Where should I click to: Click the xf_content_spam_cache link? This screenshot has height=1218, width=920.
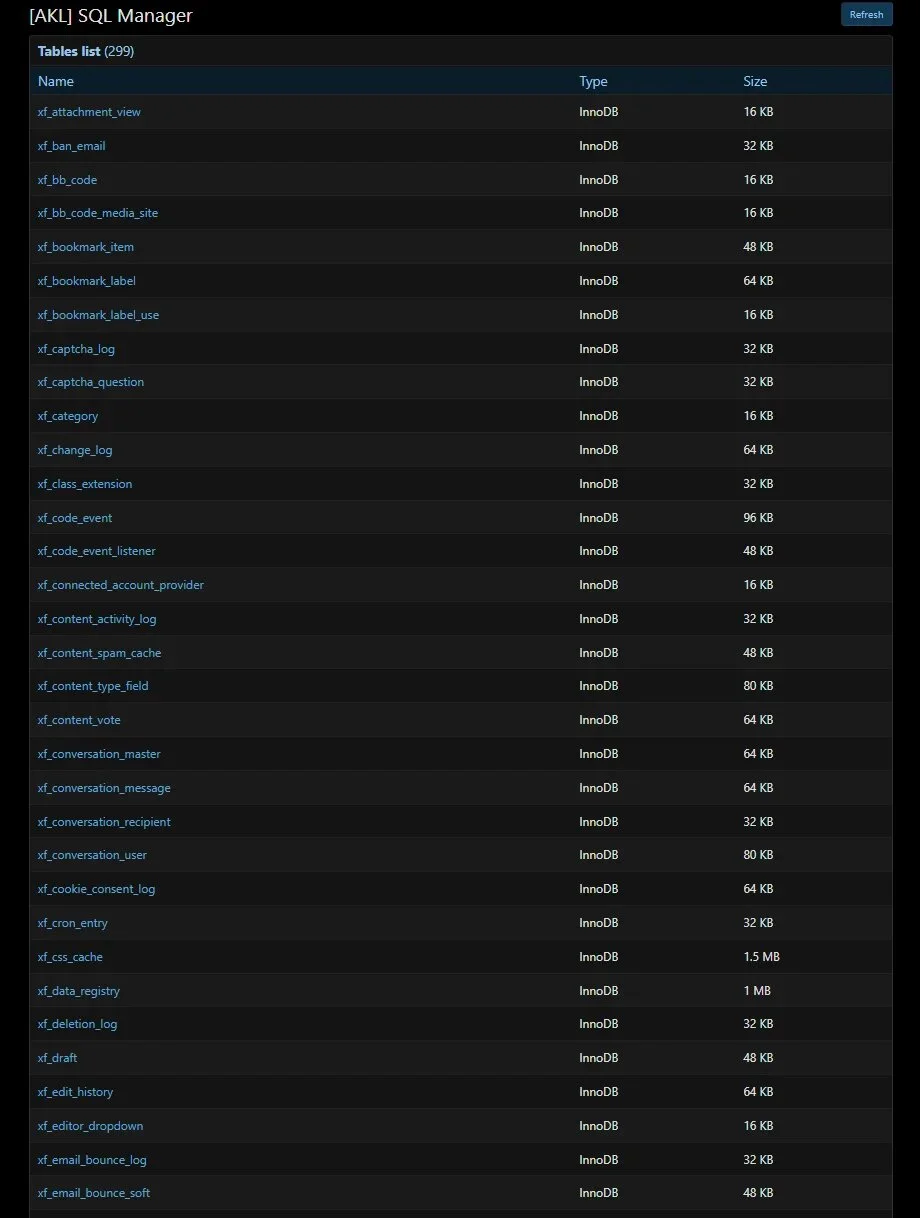(x=99, y=653)
